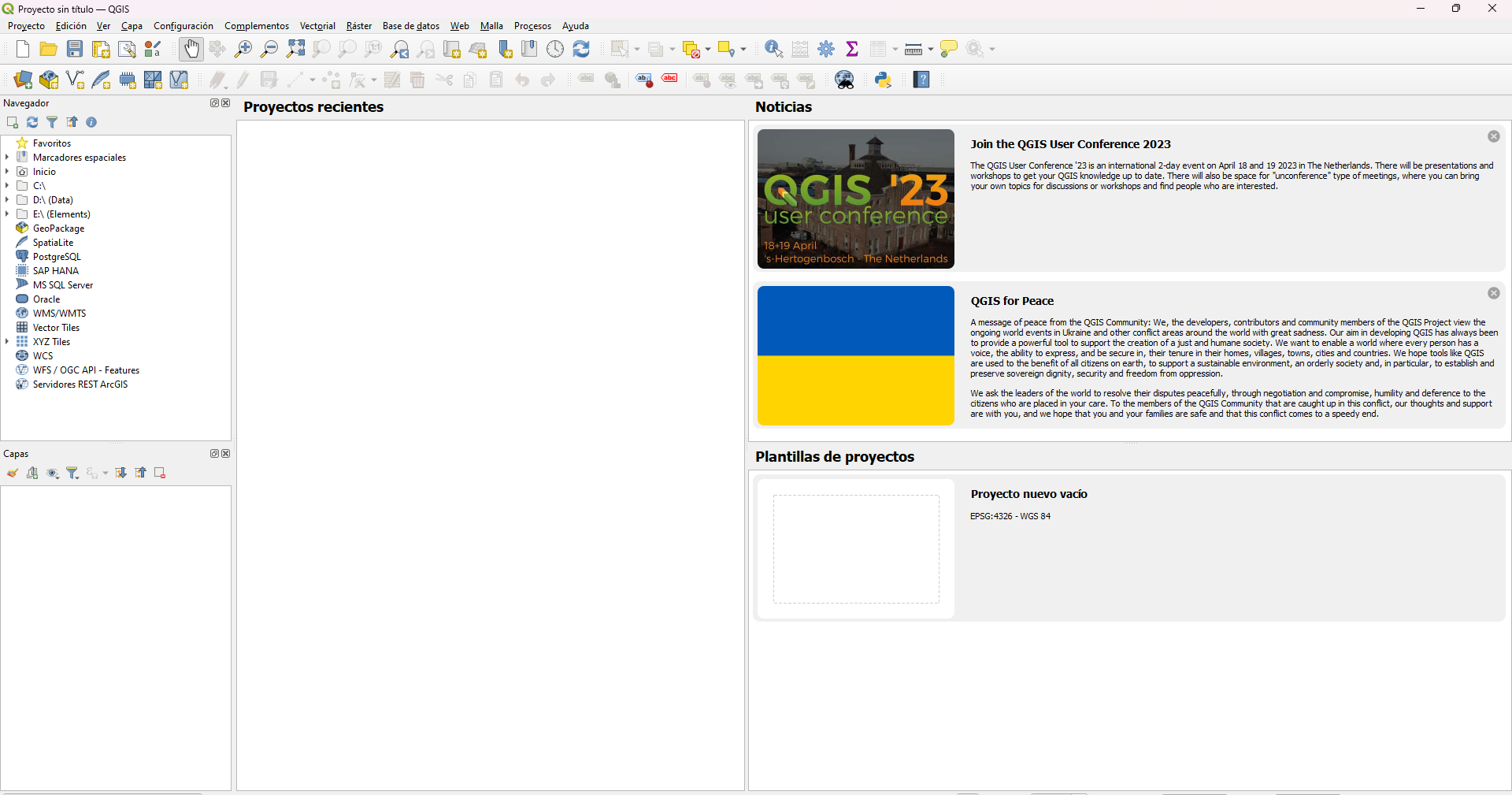Screen dimensions: 1512x795
Task: Remove selected layer in Capas panel
Action: pyautogui.click(x=160, y=473)
